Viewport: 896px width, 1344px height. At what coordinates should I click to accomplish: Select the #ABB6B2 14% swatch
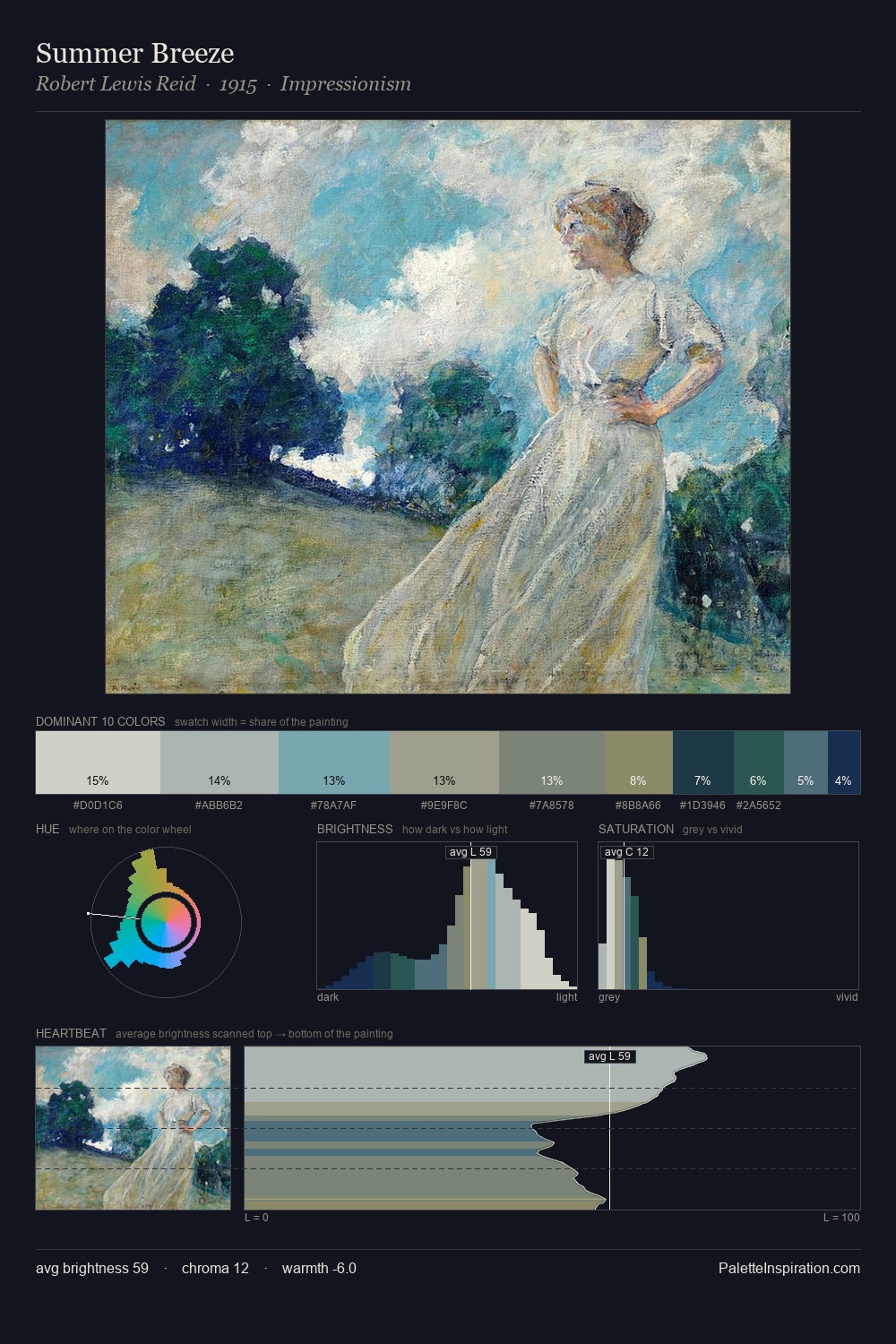tap(220, 762)
